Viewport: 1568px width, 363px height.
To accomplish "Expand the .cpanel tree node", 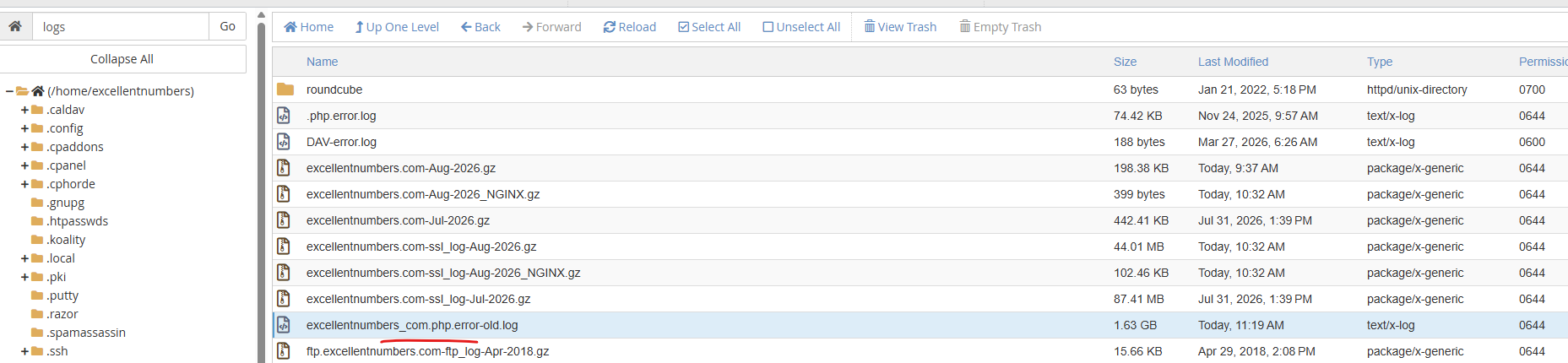I will click(x=24, y=165).
